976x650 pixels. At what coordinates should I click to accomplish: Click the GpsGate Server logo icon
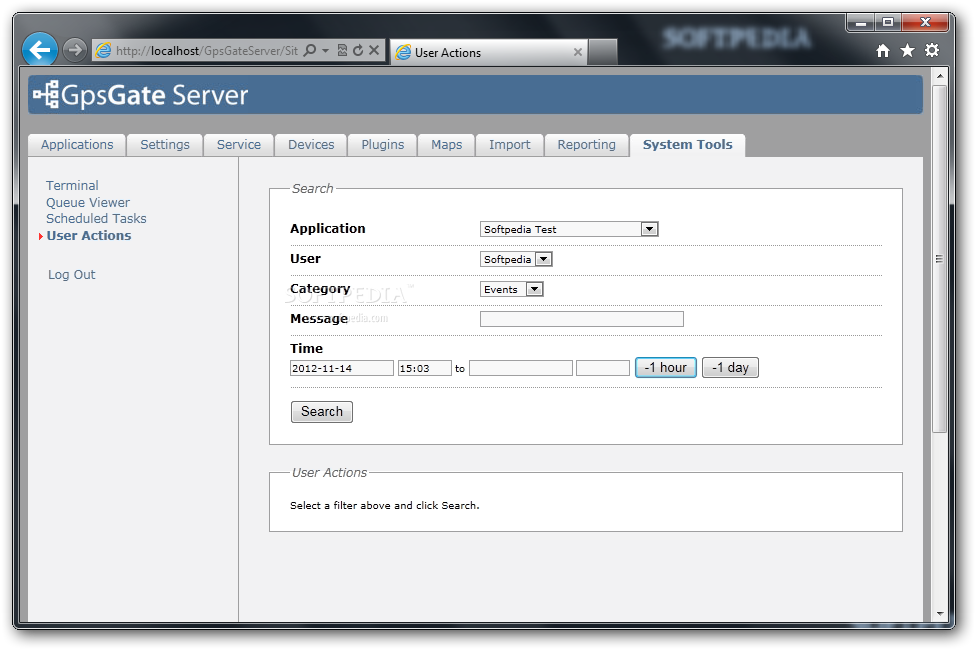point(46,95)
